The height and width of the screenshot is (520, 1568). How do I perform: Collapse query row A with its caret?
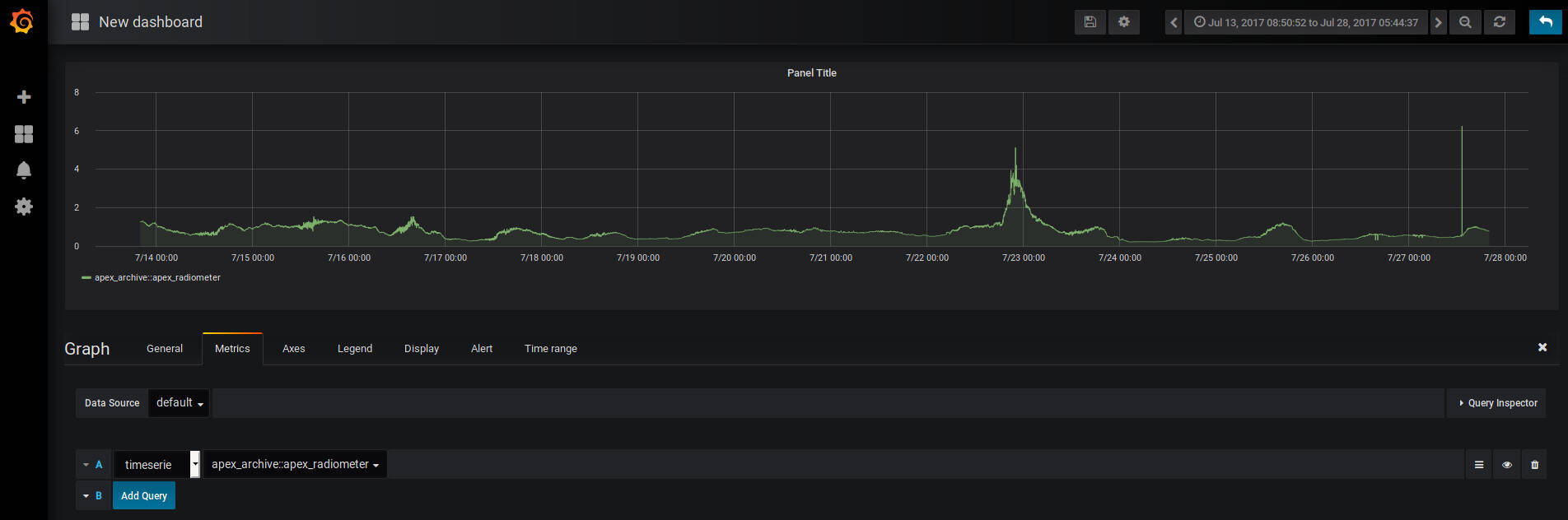pos(86,465)
